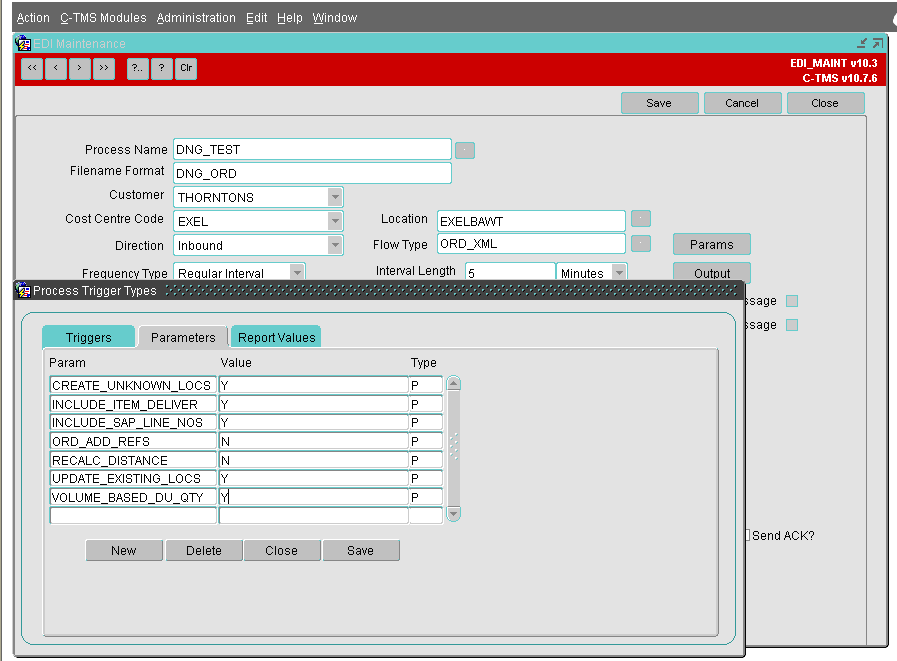
Task: Click the Params button
Action: click(712, 244)
